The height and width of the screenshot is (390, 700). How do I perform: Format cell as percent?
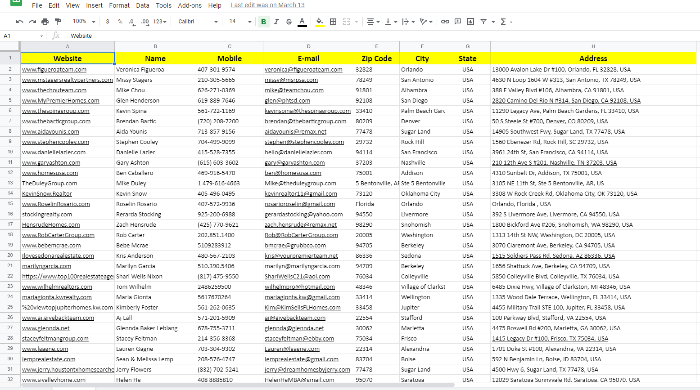[120, 21]
